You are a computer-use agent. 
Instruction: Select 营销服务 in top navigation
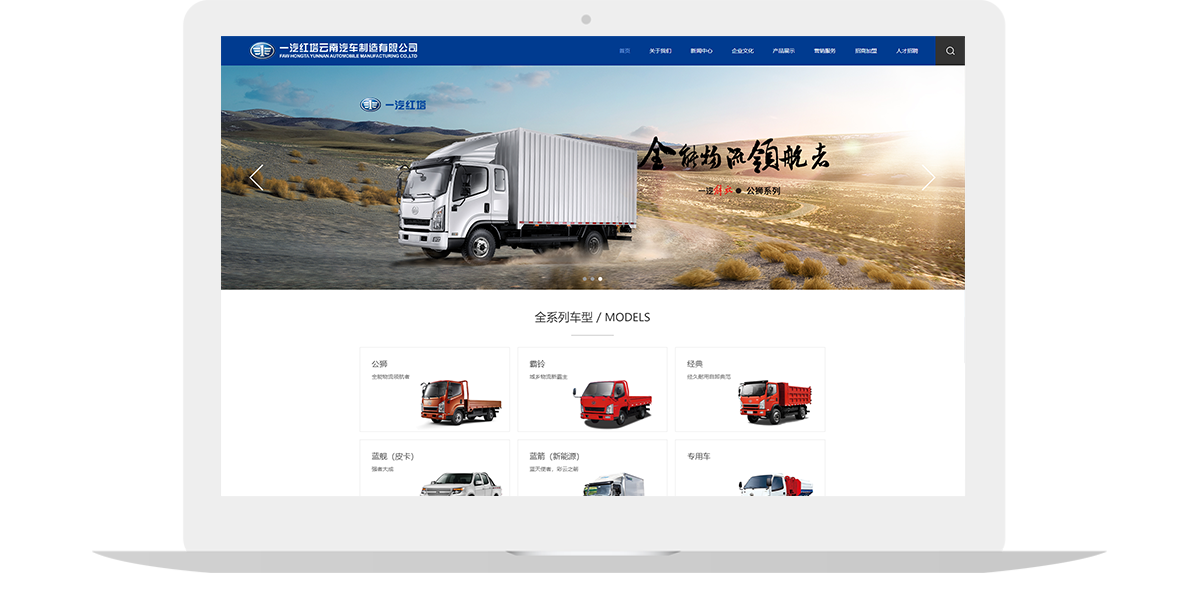coord(825,50)
